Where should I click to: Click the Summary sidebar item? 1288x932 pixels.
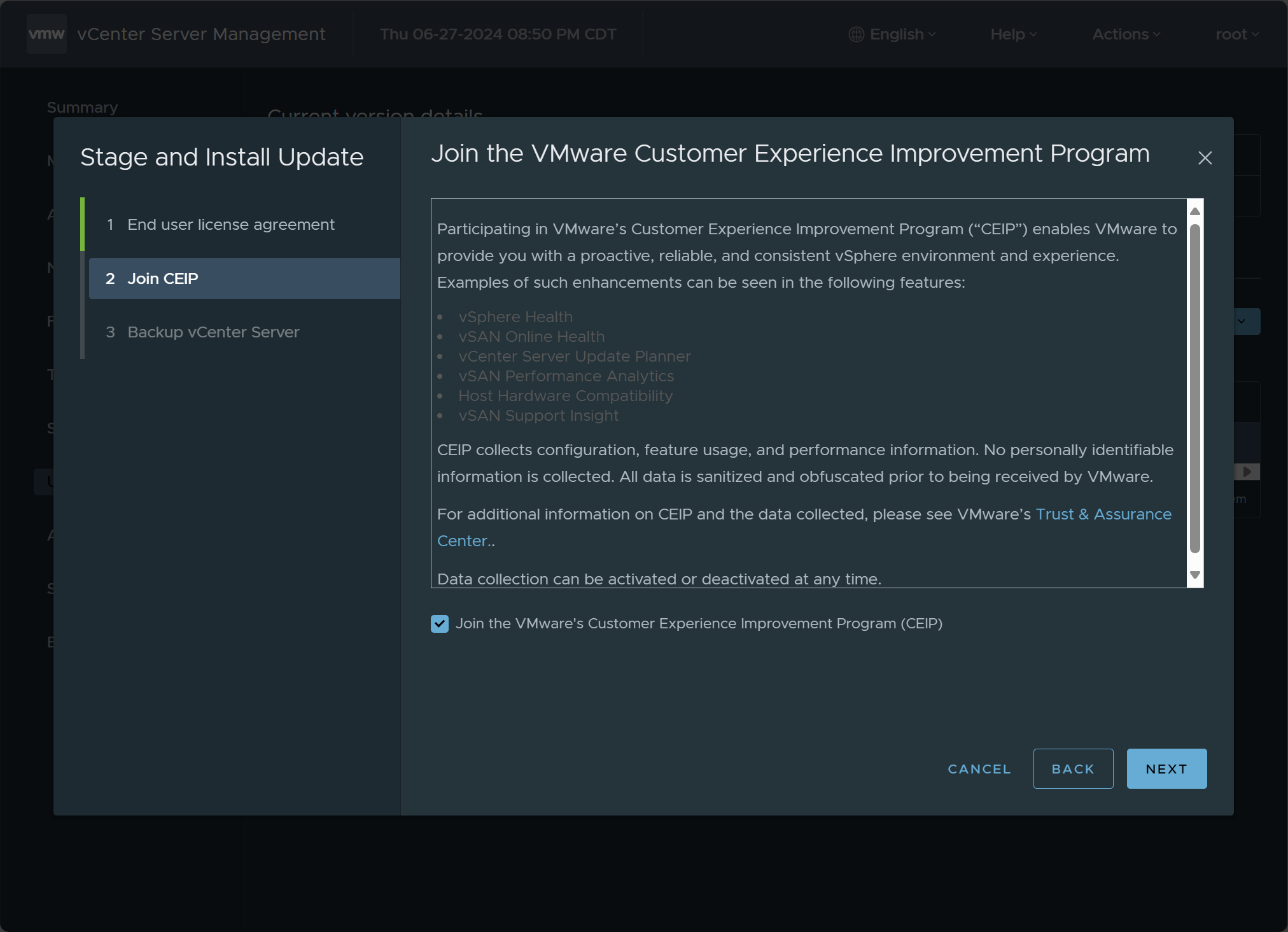pyautogui.click(x=82, y=108)
